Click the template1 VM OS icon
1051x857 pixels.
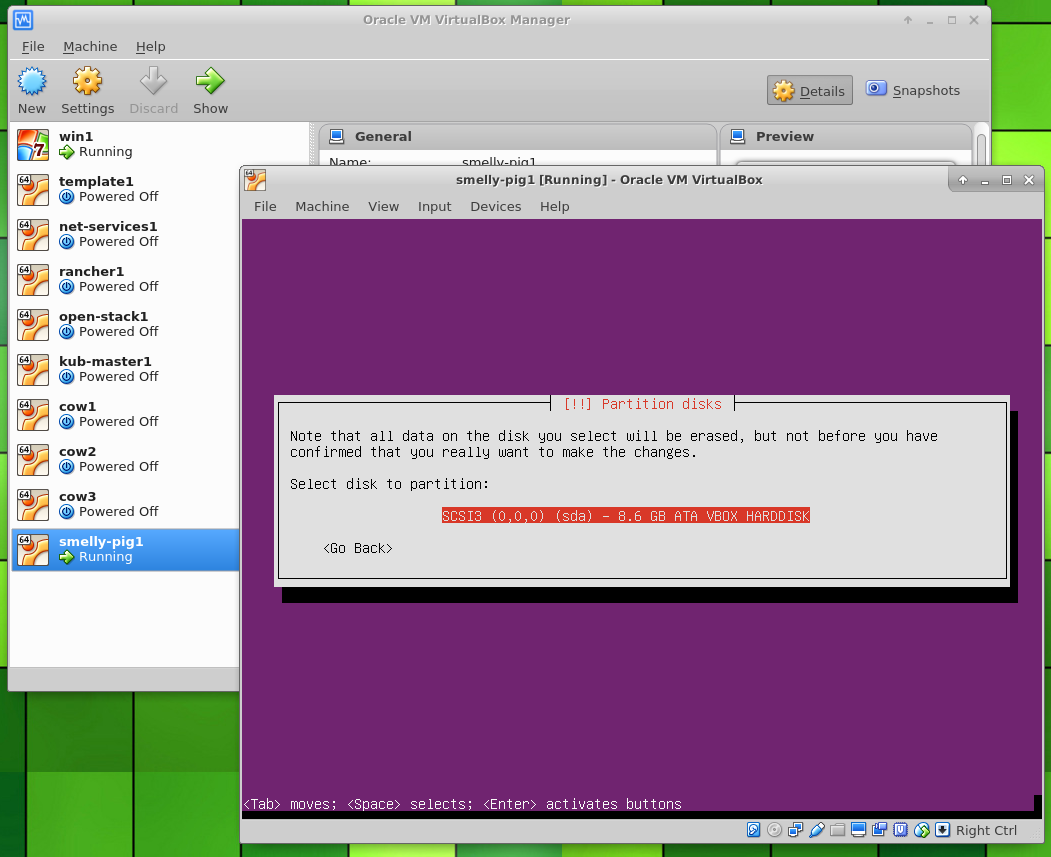click(33, 190)
